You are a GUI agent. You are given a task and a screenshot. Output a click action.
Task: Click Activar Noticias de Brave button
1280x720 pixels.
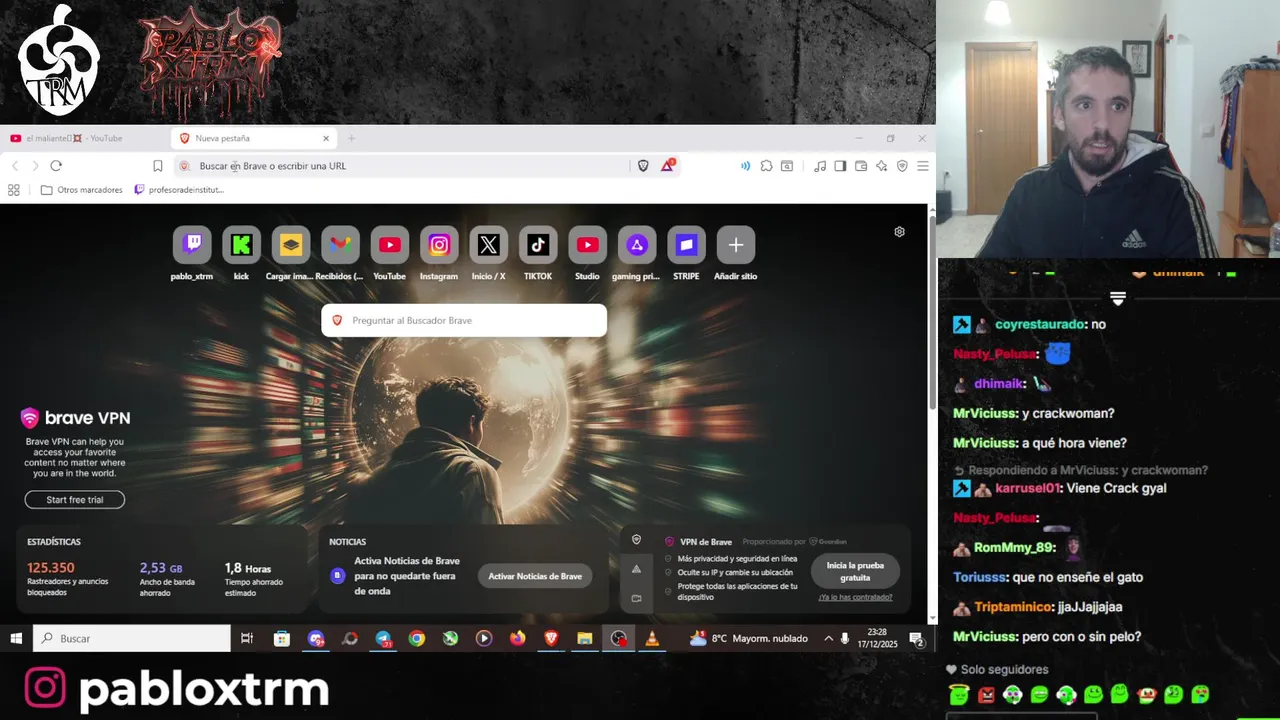click(x=535, y=576)
